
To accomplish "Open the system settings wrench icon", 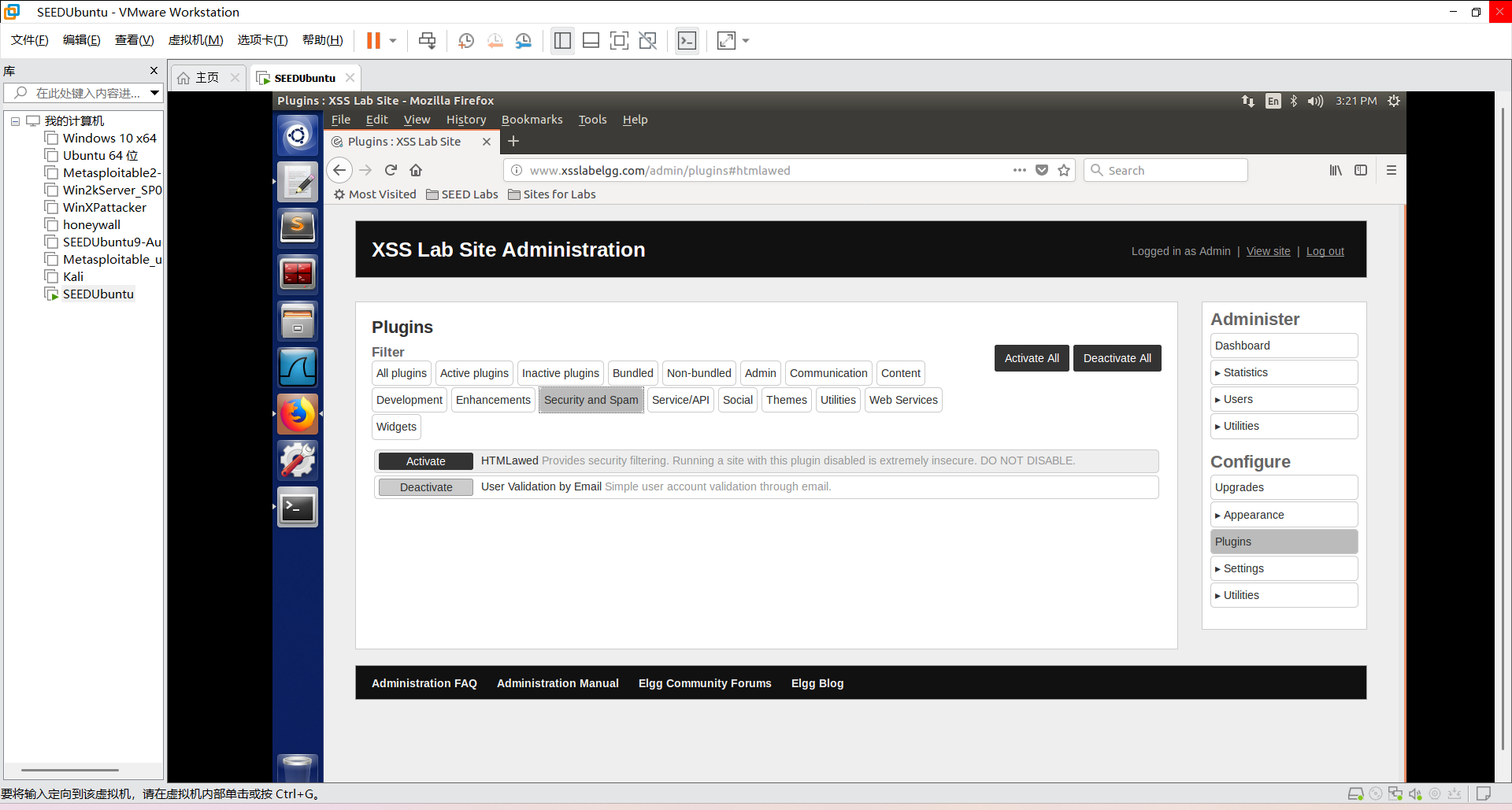I will pos(298,460).
